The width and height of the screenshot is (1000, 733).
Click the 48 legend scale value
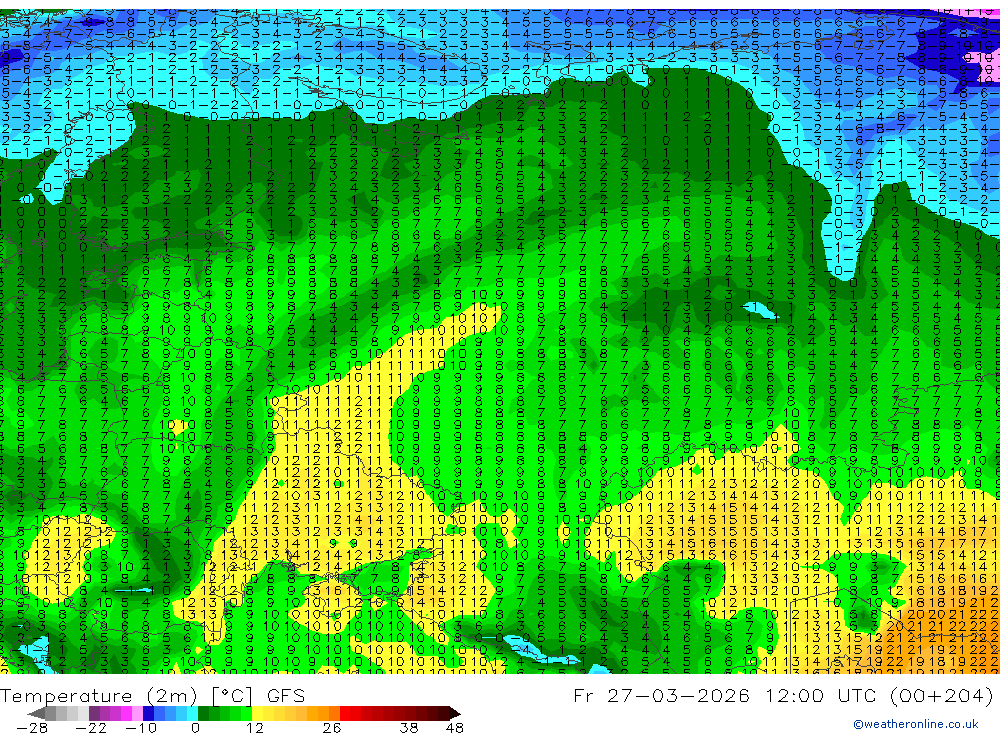[x=455, y=728]
